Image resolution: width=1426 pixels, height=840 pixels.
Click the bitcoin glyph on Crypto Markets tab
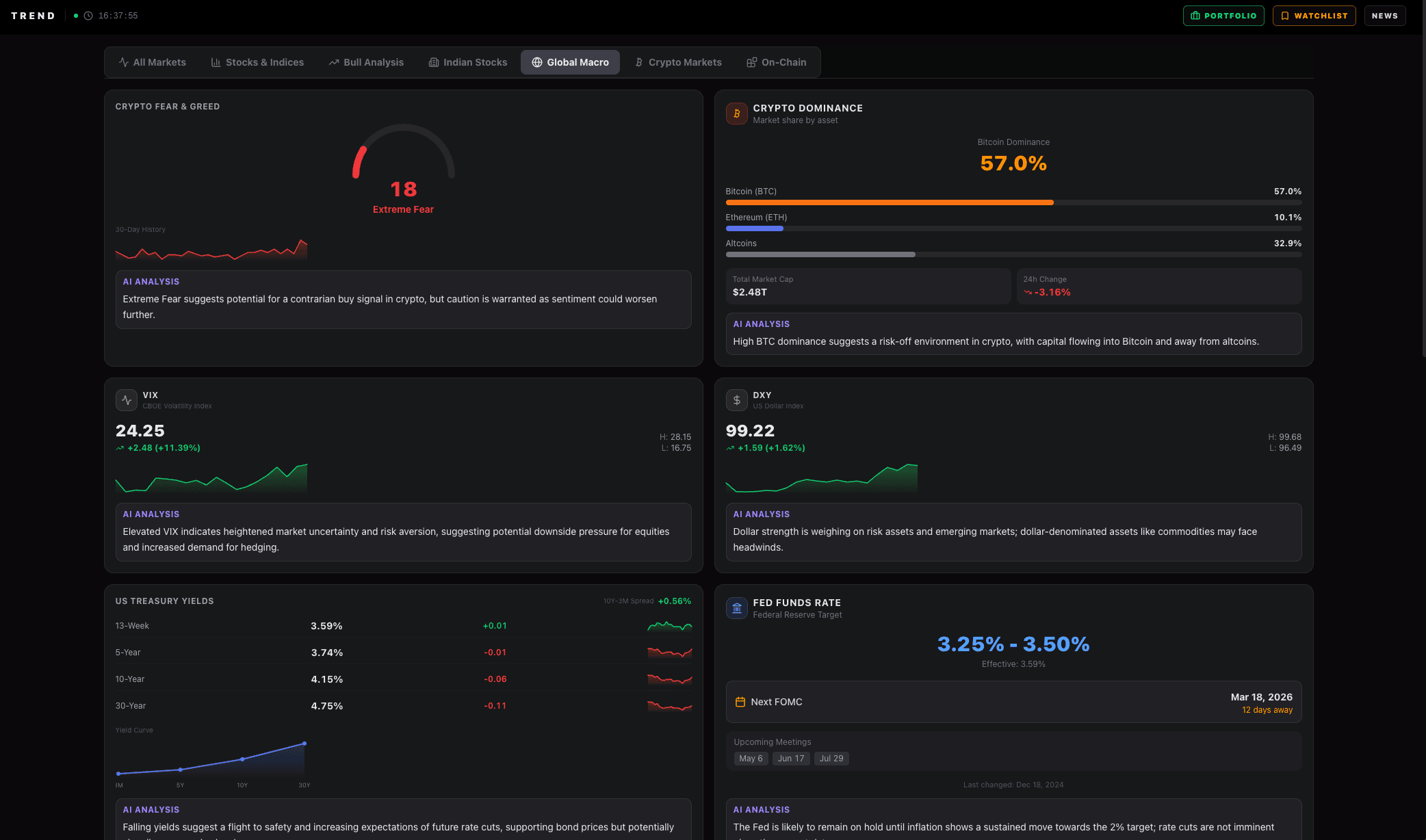[638, 62]
